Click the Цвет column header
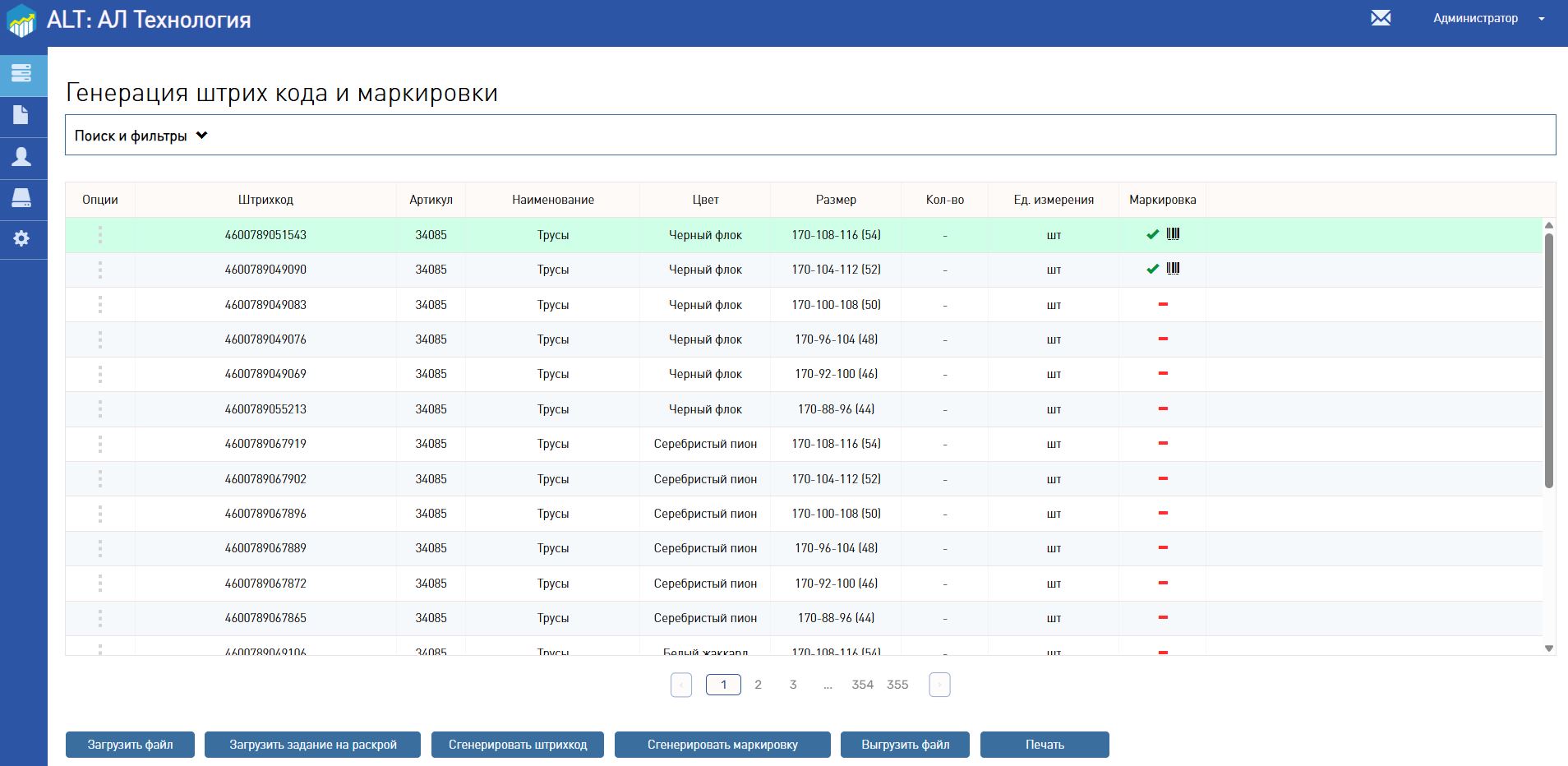Viewport: 1568px width, 766px height. pyautogui.click(x=705, y=200)
